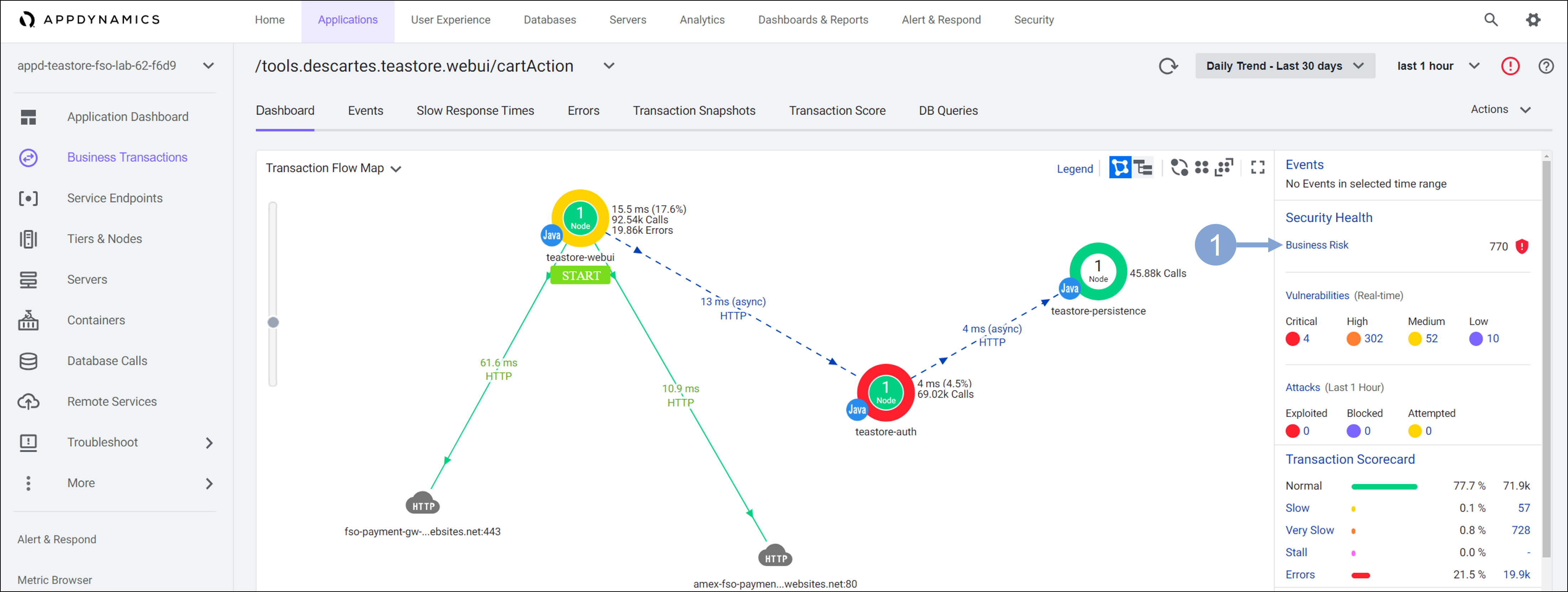Viewport: 1568px width, 592px height.
Task: Select the graph flow map view
Action: pyautogui.click(x=1119, y=168)
